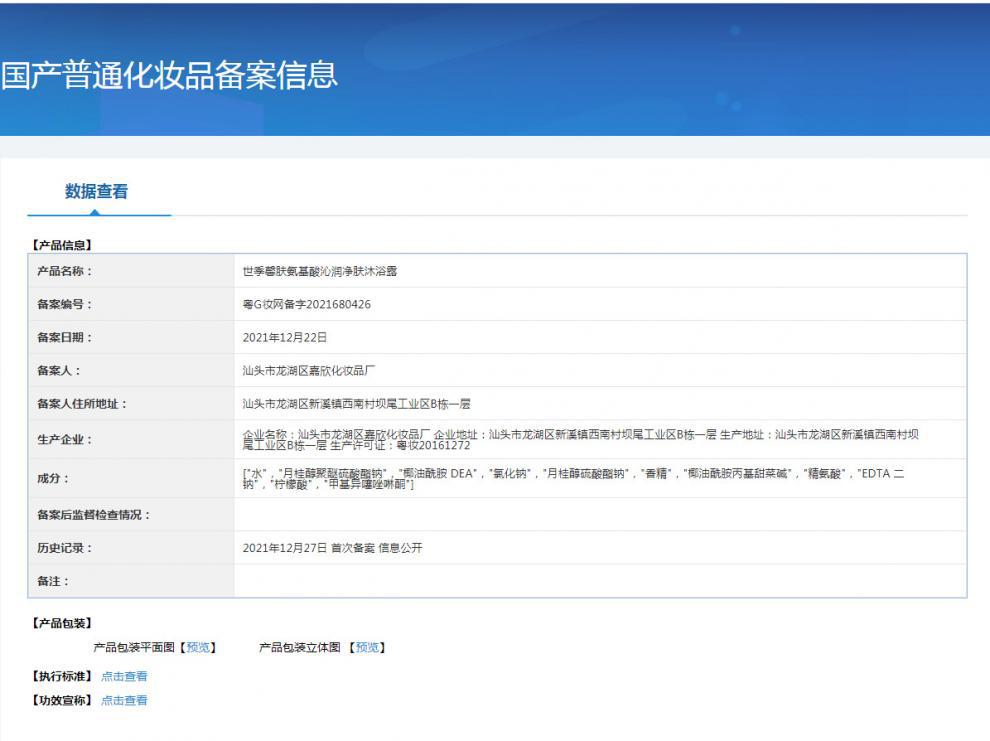This screenshot has height=741, width=990.
Task: Open 点击查看 link for 执行标准
Action: pos(124,677)
